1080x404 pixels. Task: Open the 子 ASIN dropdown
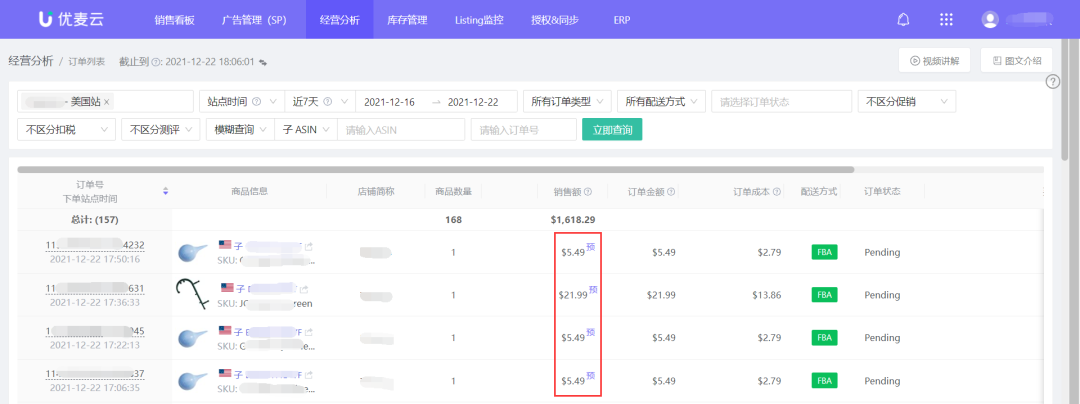306,129
